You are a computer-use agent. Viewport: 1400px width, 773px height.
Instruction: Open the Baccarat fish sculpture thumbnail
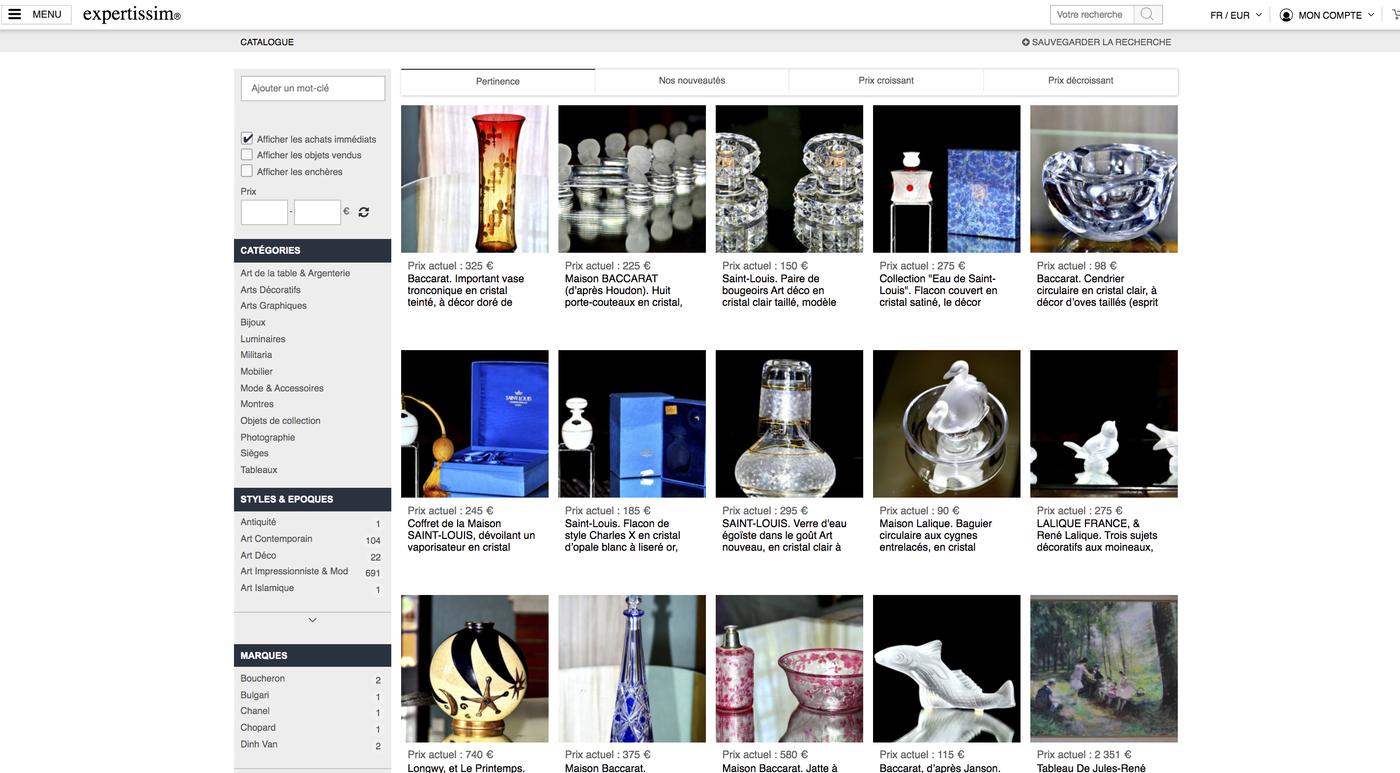pos(947,669)
